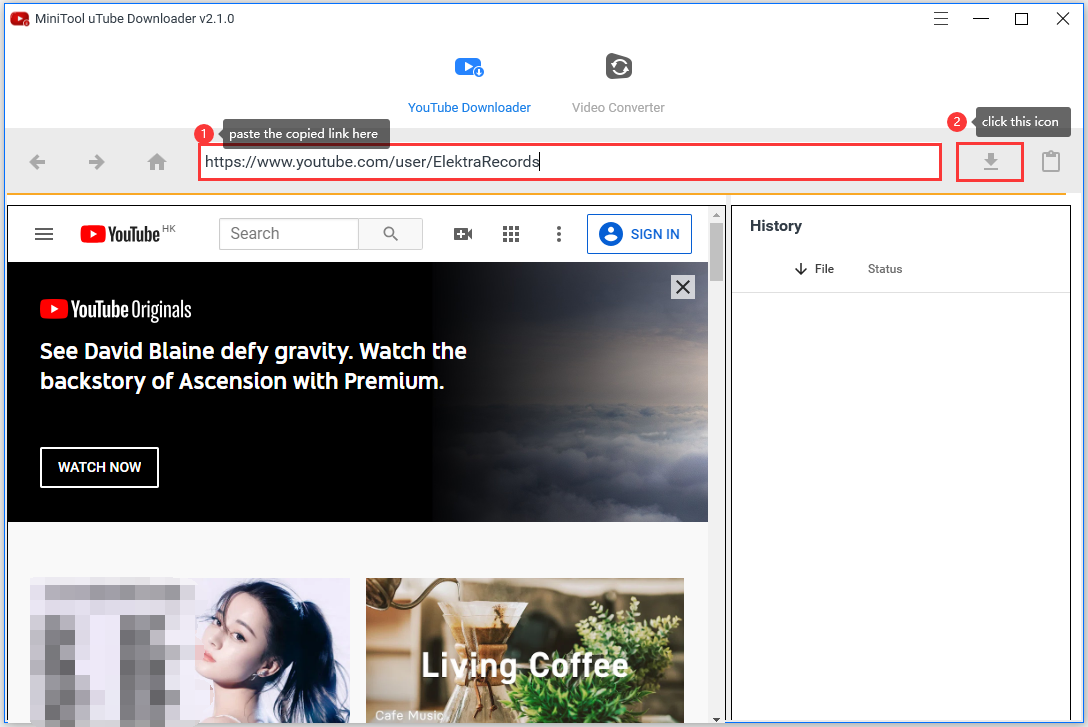Go forward with the right arrow

96,162
